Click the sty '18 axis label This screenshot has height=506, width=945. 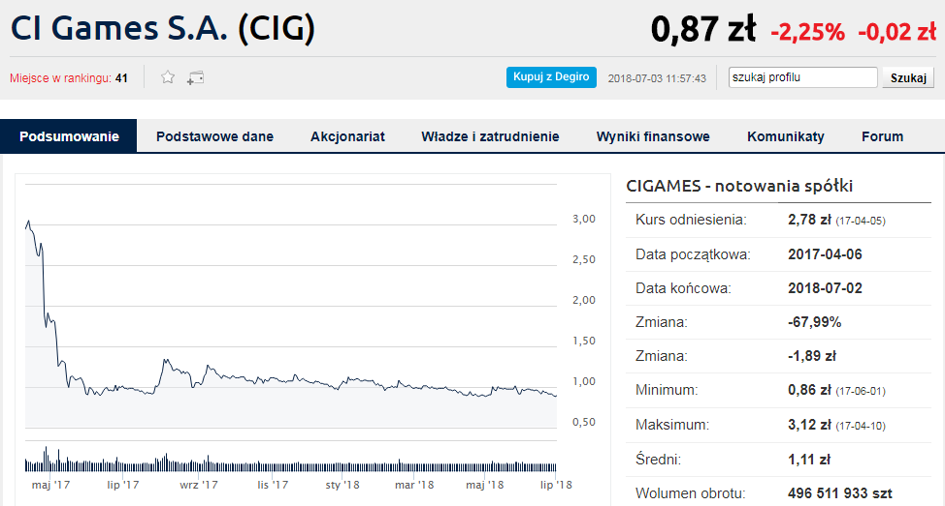click(x=342, y=485)
